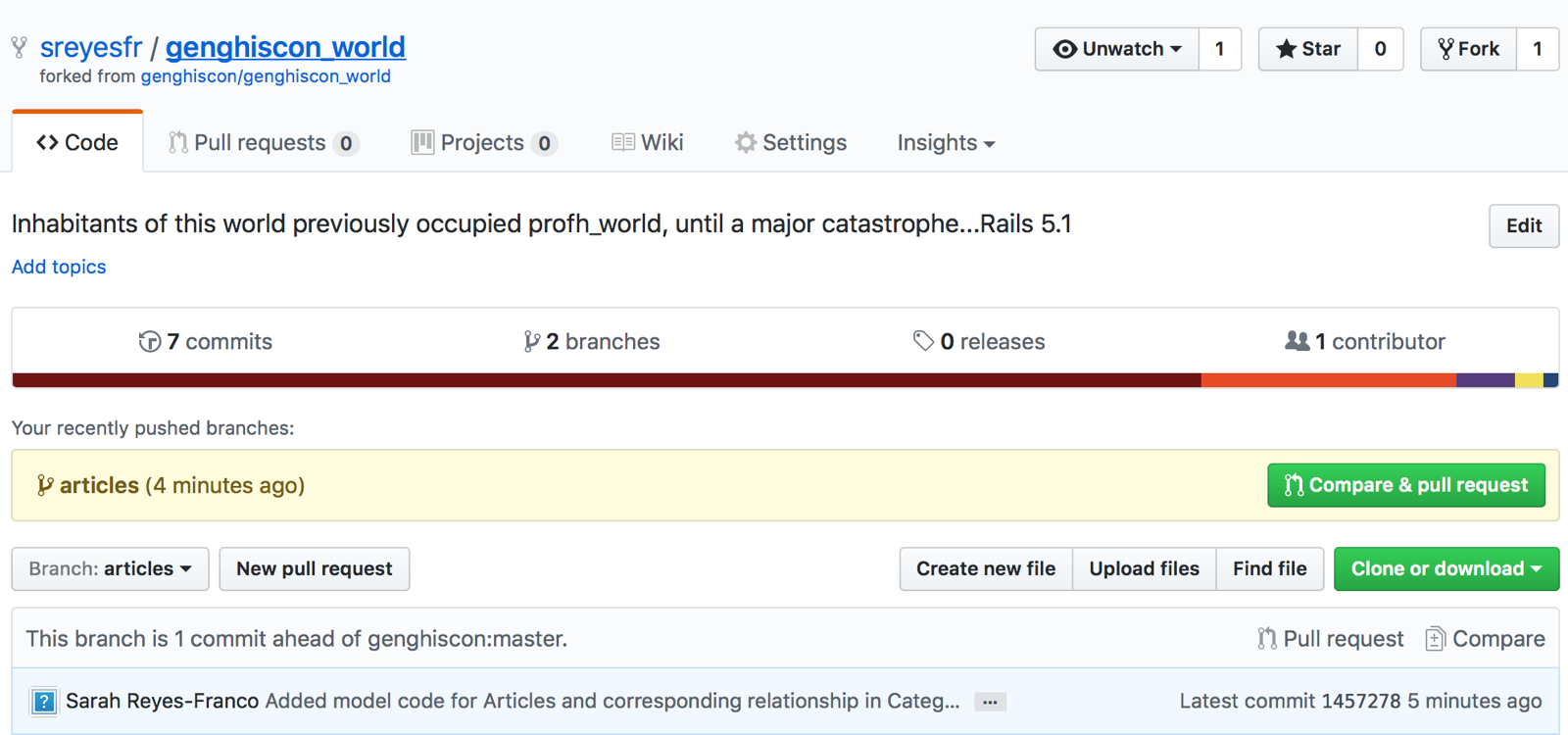This screenshot has height=735, width=1568.
Task: Click the branches icon in stats bar
Action: pyautogui.click(x=531, y=341)
